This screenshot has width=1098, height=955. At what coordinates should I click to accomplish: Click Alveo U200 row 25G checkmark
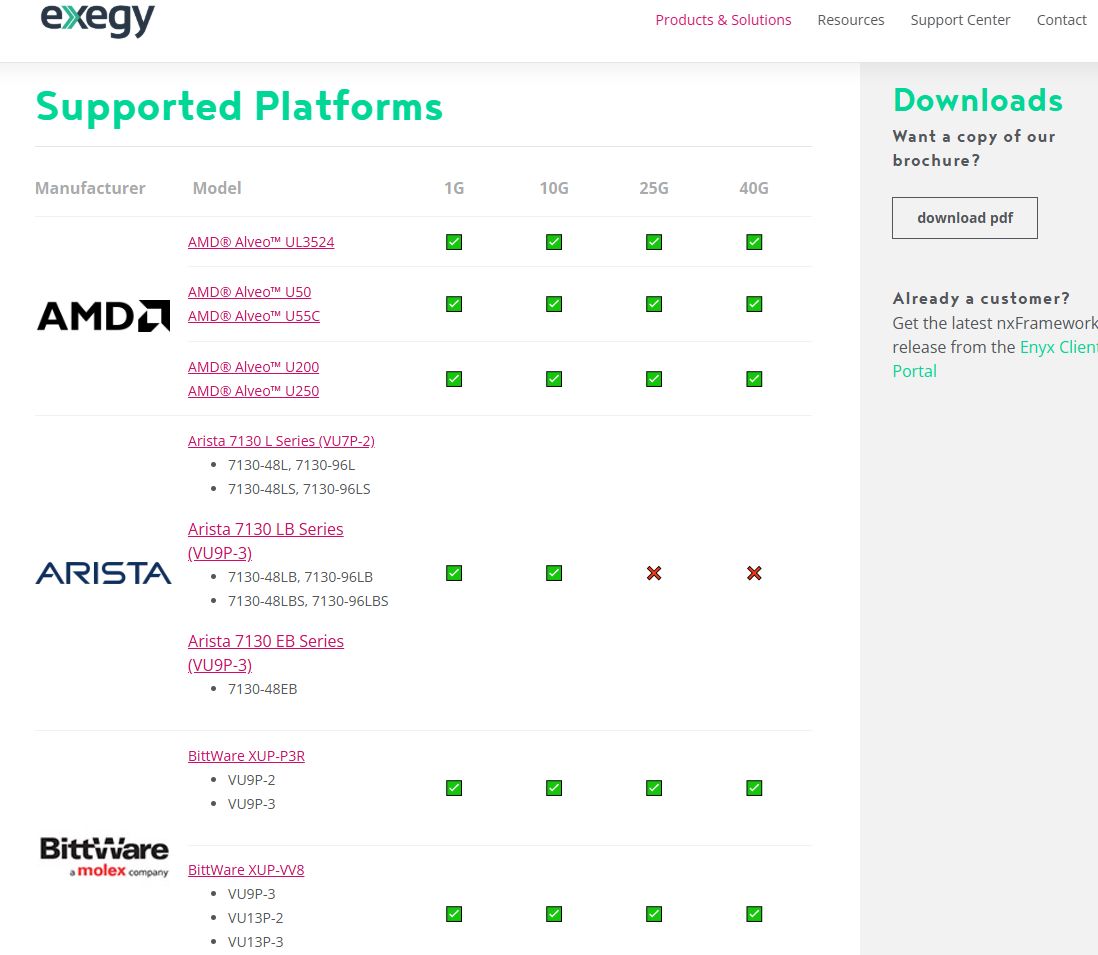pyautogui.click(x=654, y=379)
